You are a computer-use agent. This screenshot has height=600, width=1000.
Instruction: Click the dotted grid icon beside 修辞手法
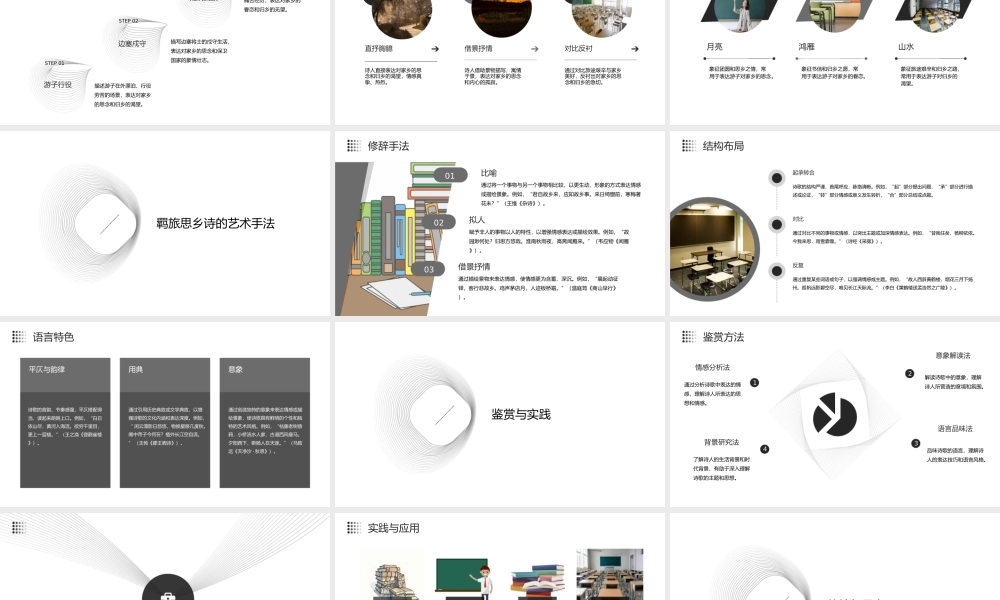(x=354, y=146)
